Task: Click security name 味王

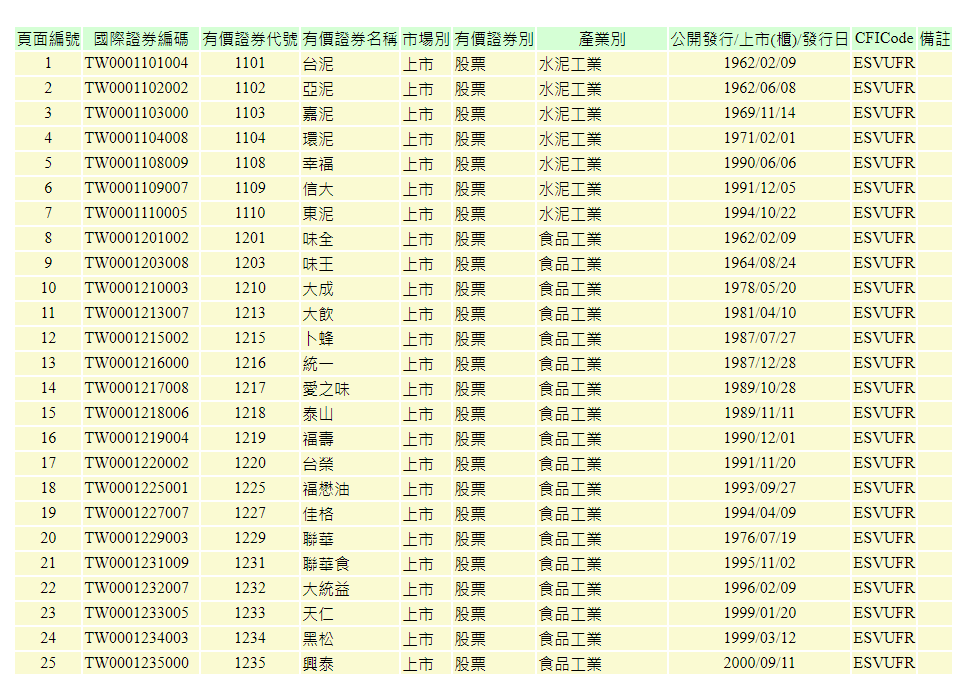Action: pyautogui.click(x=318, y=264)
